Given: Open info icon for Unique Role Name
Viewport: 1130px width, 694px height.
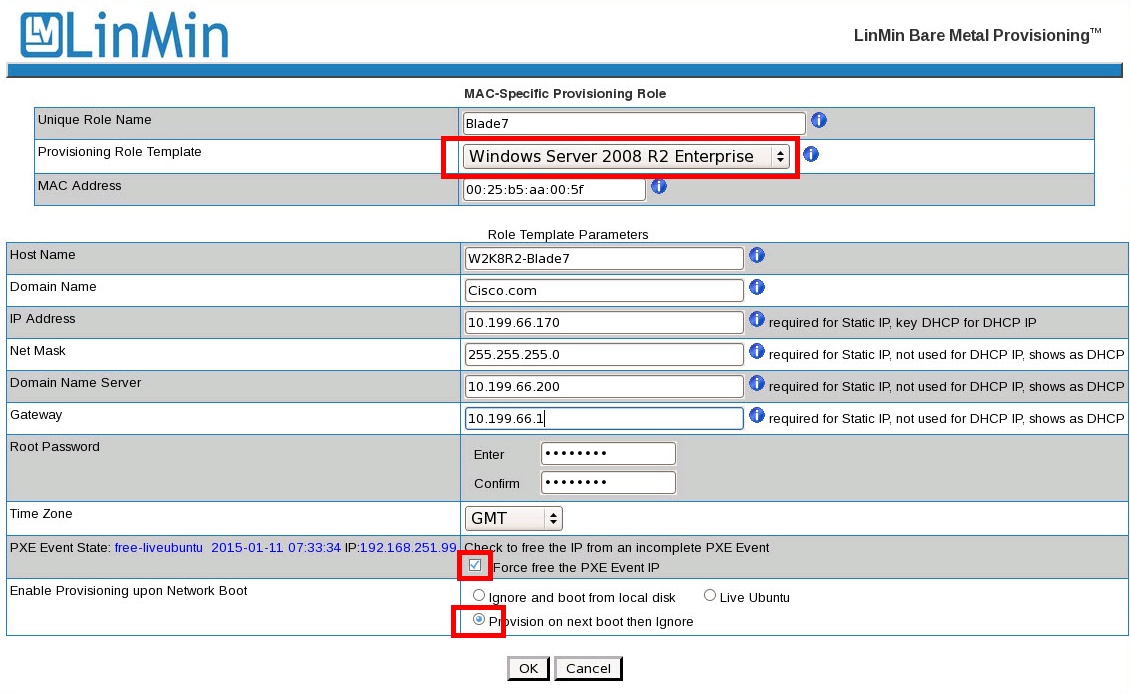Looking at the screenshot, I should click(819, 120).
